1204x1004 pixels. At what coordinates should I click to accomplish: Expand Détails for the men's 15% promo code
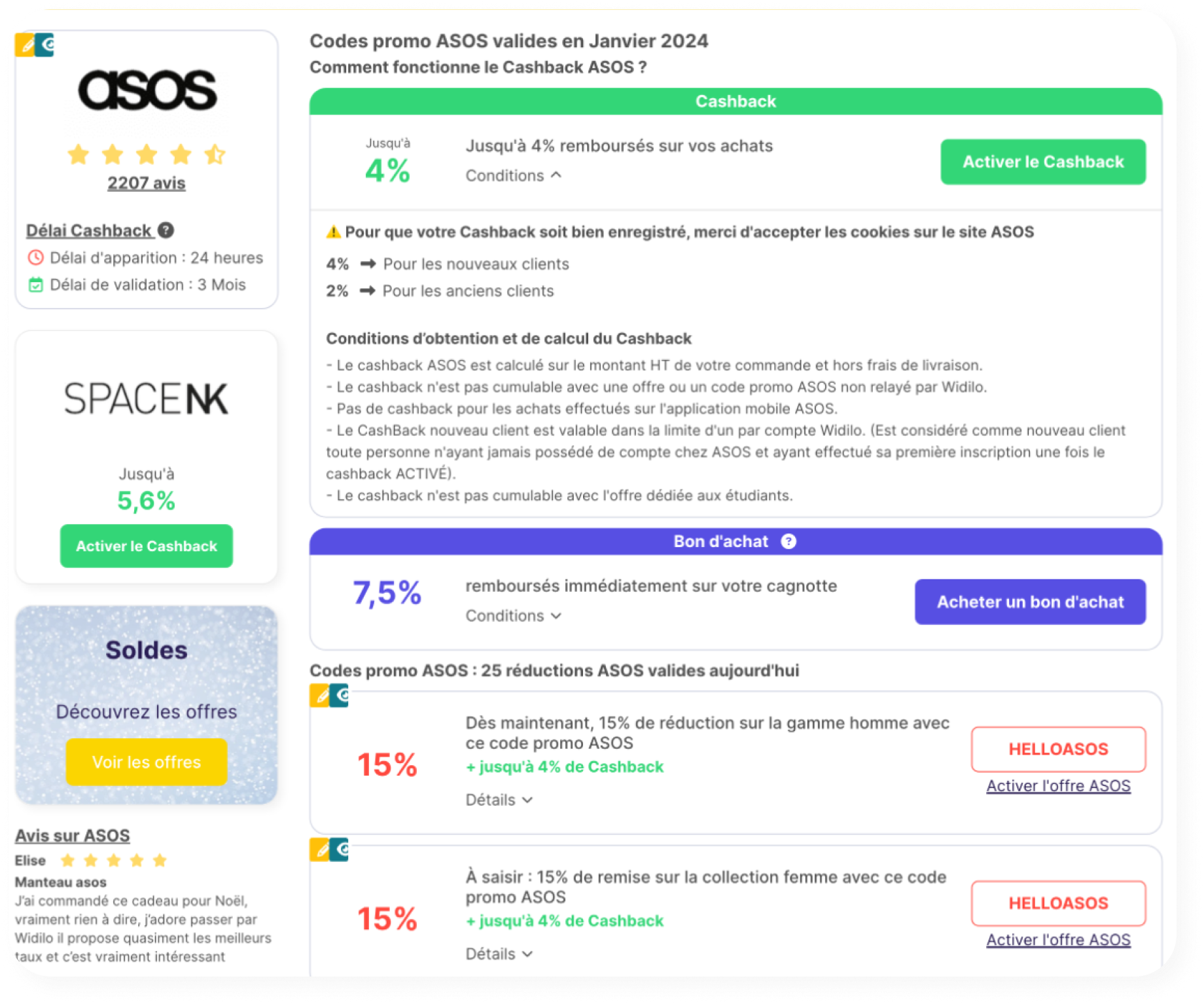[x=499, y=800]
